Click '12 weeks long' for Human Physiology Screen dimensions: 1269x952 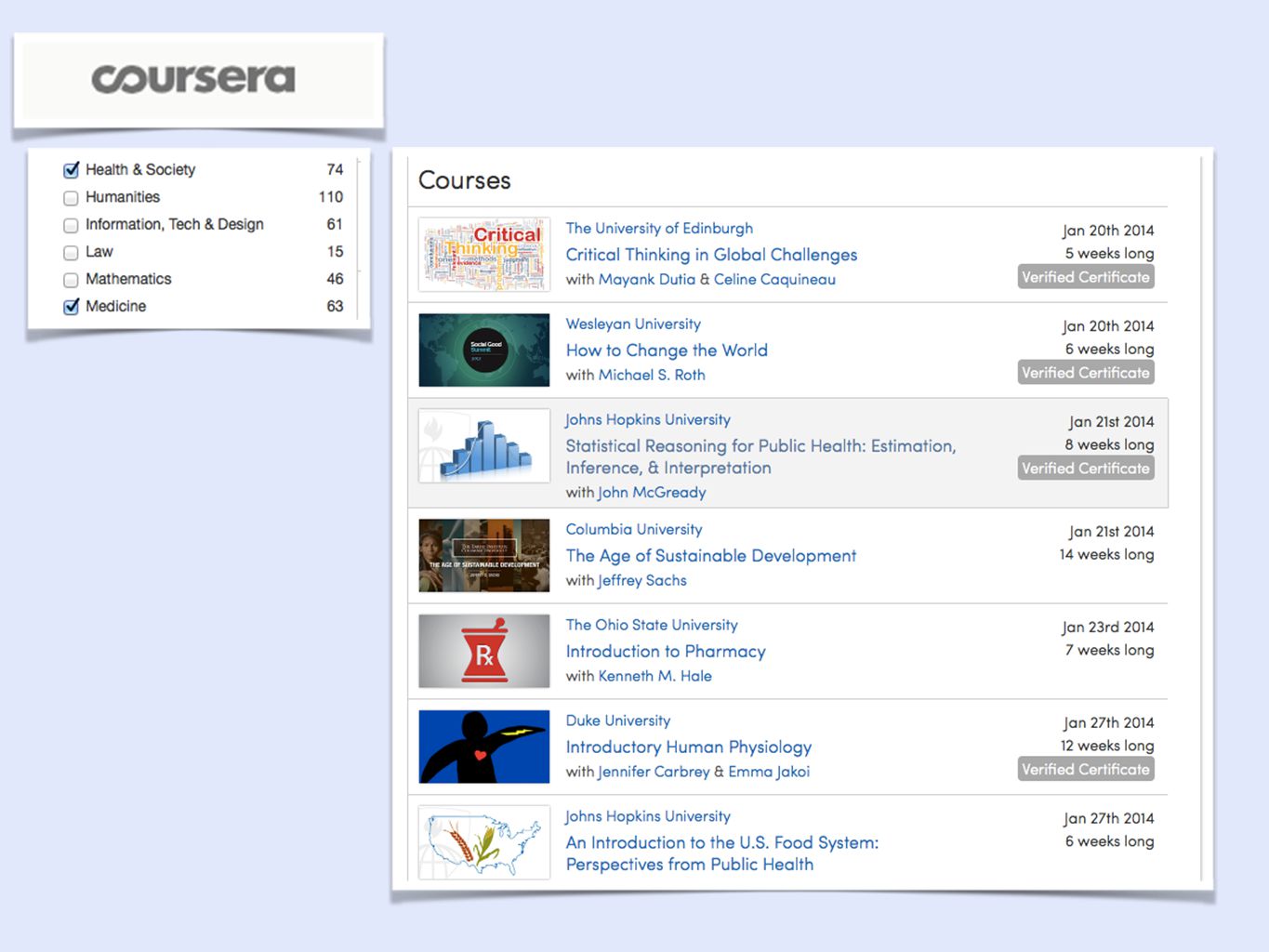click(1107, 746)
